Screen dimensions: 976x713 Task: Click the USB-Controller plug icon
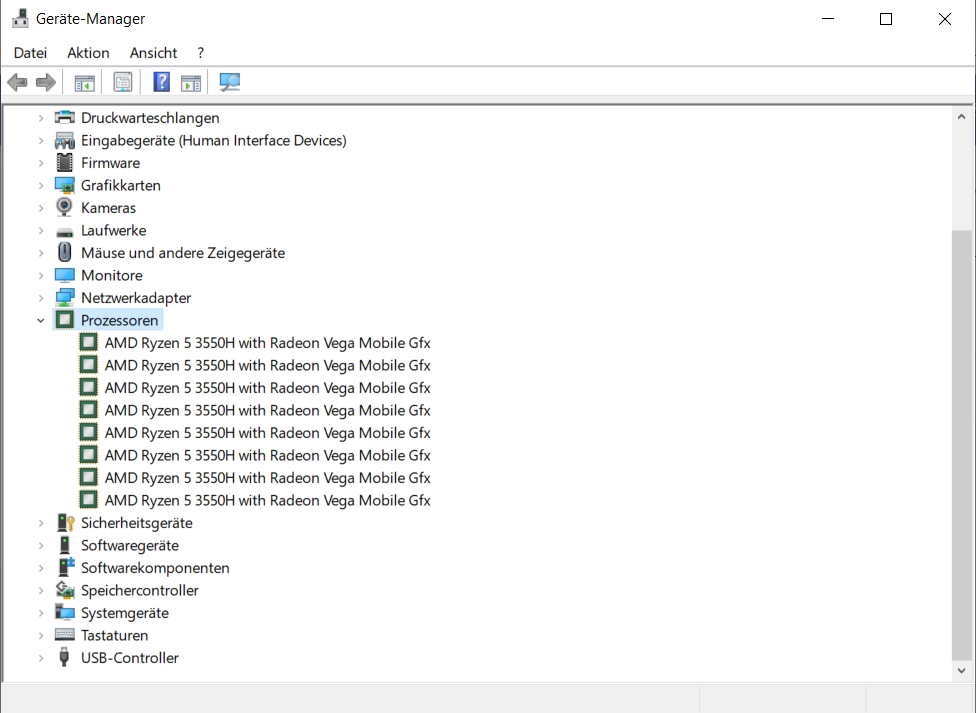64,657
